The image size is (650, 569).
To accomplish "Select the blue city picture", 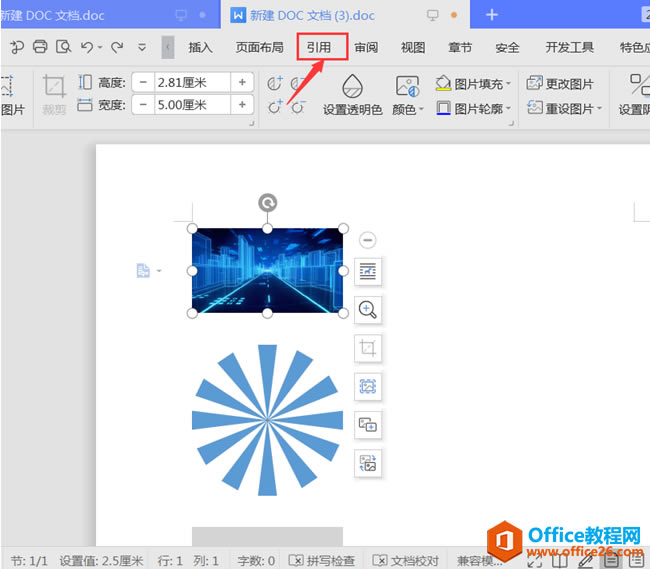I will 267,270.
